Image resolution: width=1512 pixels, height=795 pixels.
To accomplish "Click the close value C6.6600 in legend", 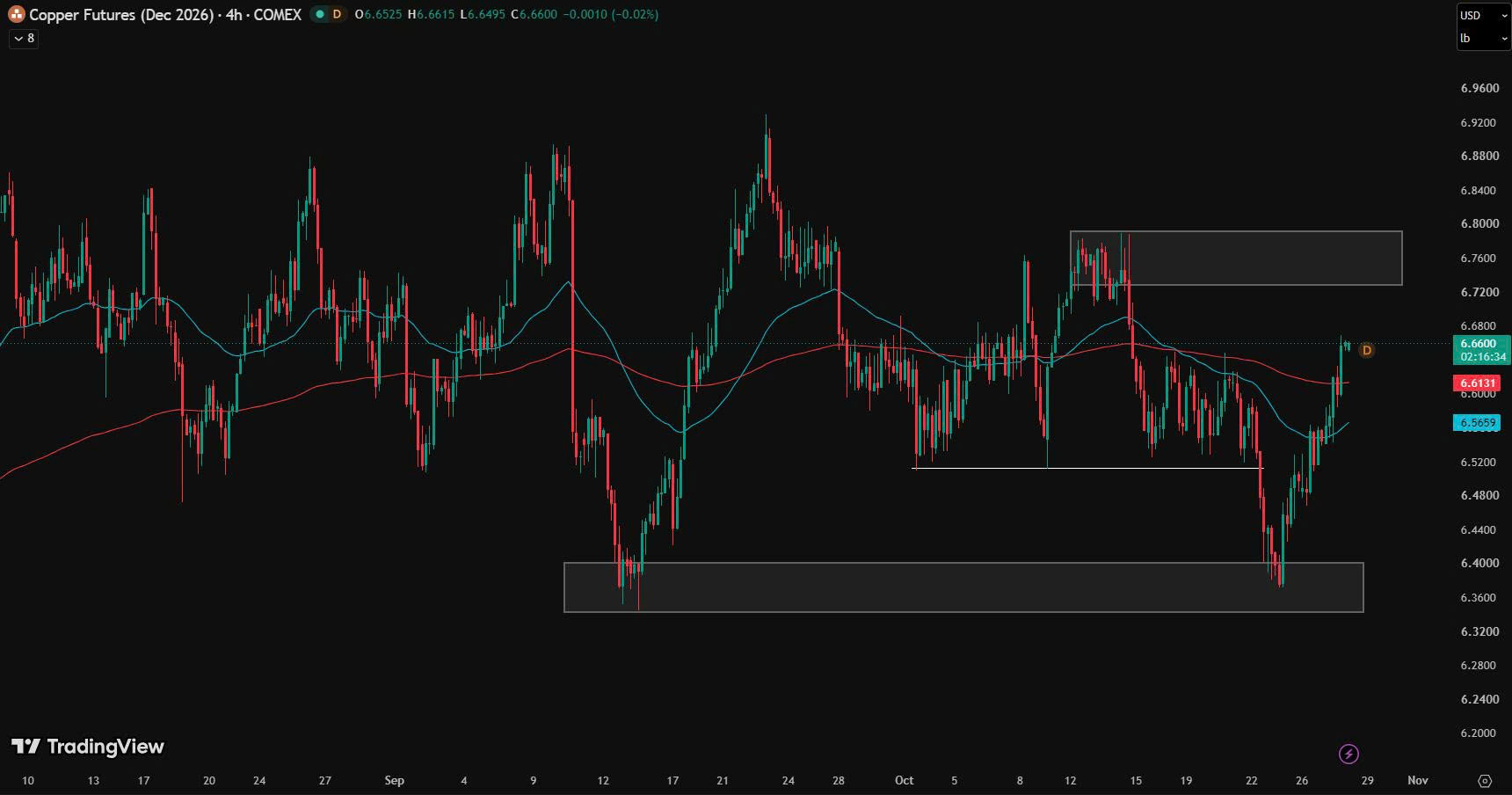I will [534, 15].
